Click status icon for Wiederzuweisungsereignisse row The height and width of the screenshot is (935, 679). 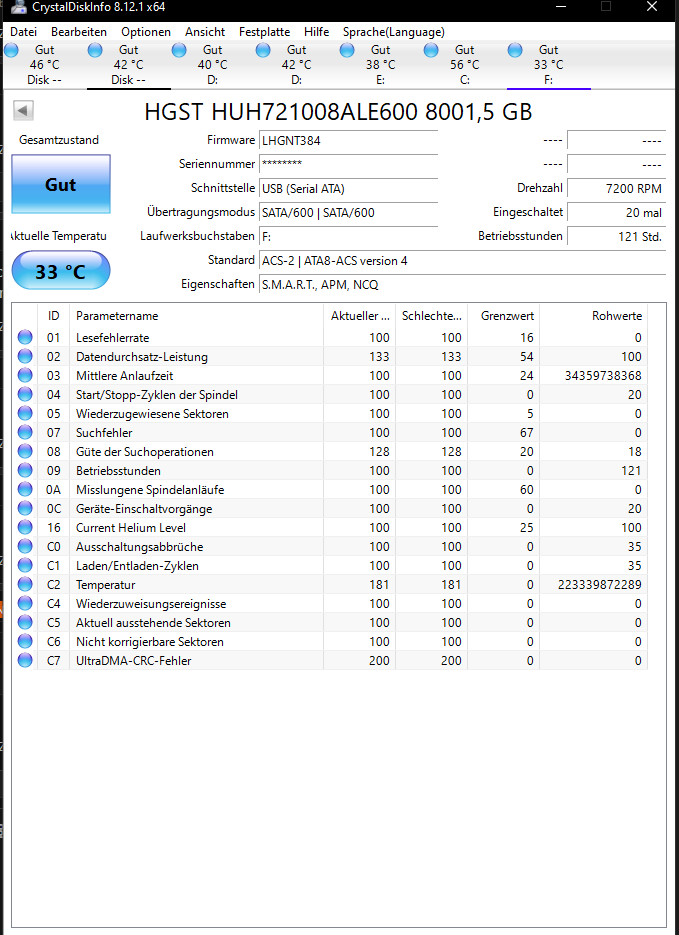25,603
